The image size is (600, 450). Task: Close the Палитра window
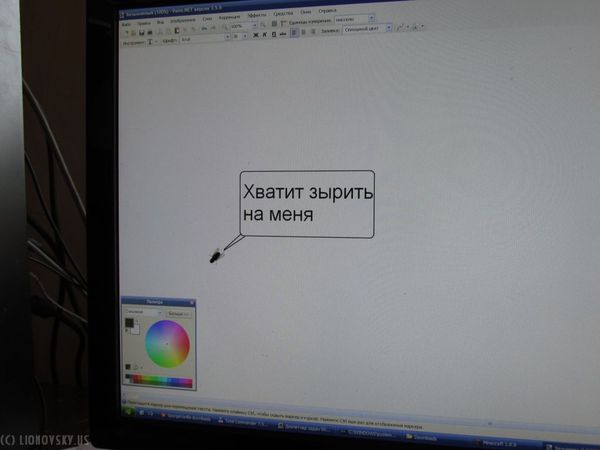click(x=191, y=302)
